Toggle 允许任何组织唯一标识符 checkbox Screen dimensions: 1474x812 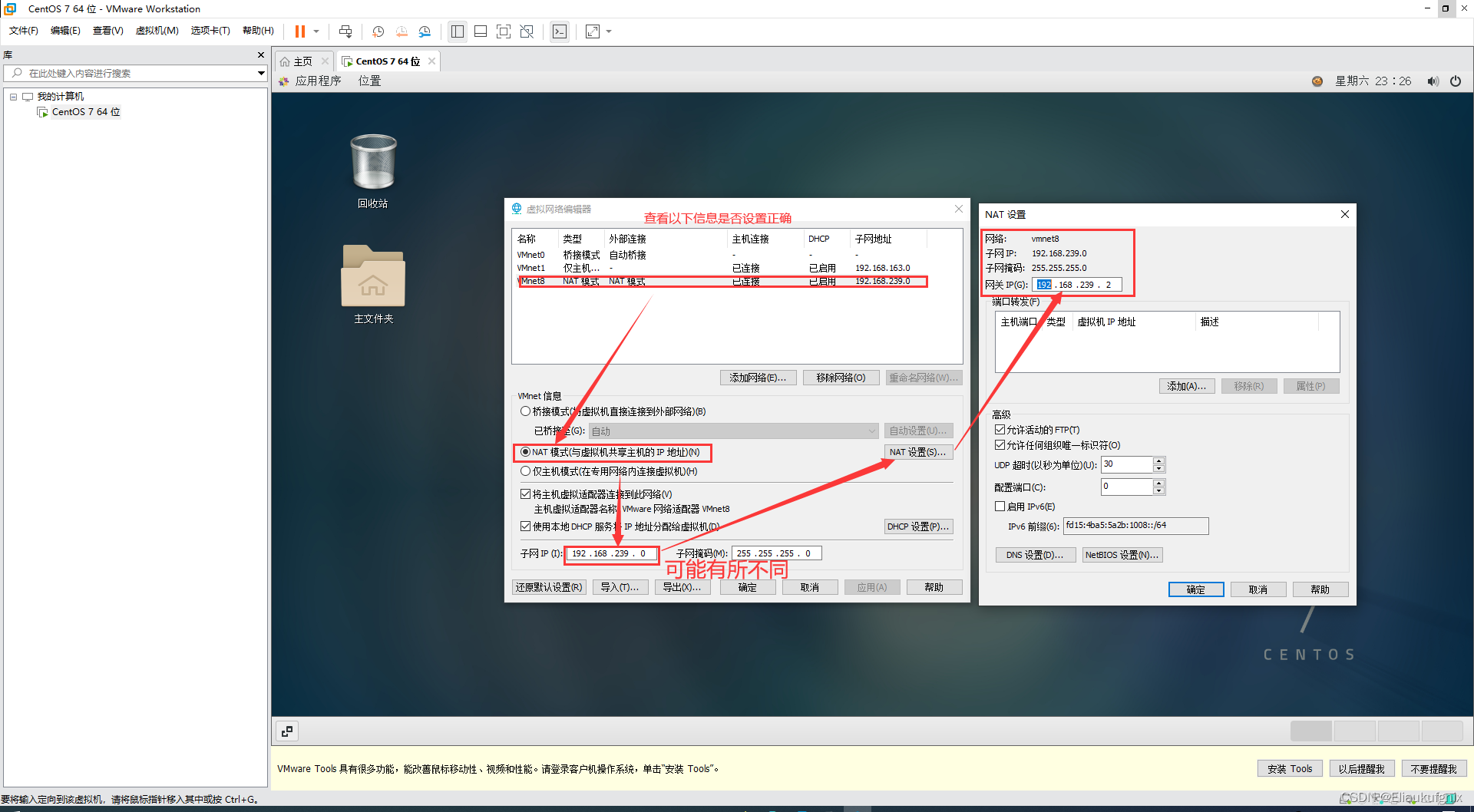coord(1000,445)
